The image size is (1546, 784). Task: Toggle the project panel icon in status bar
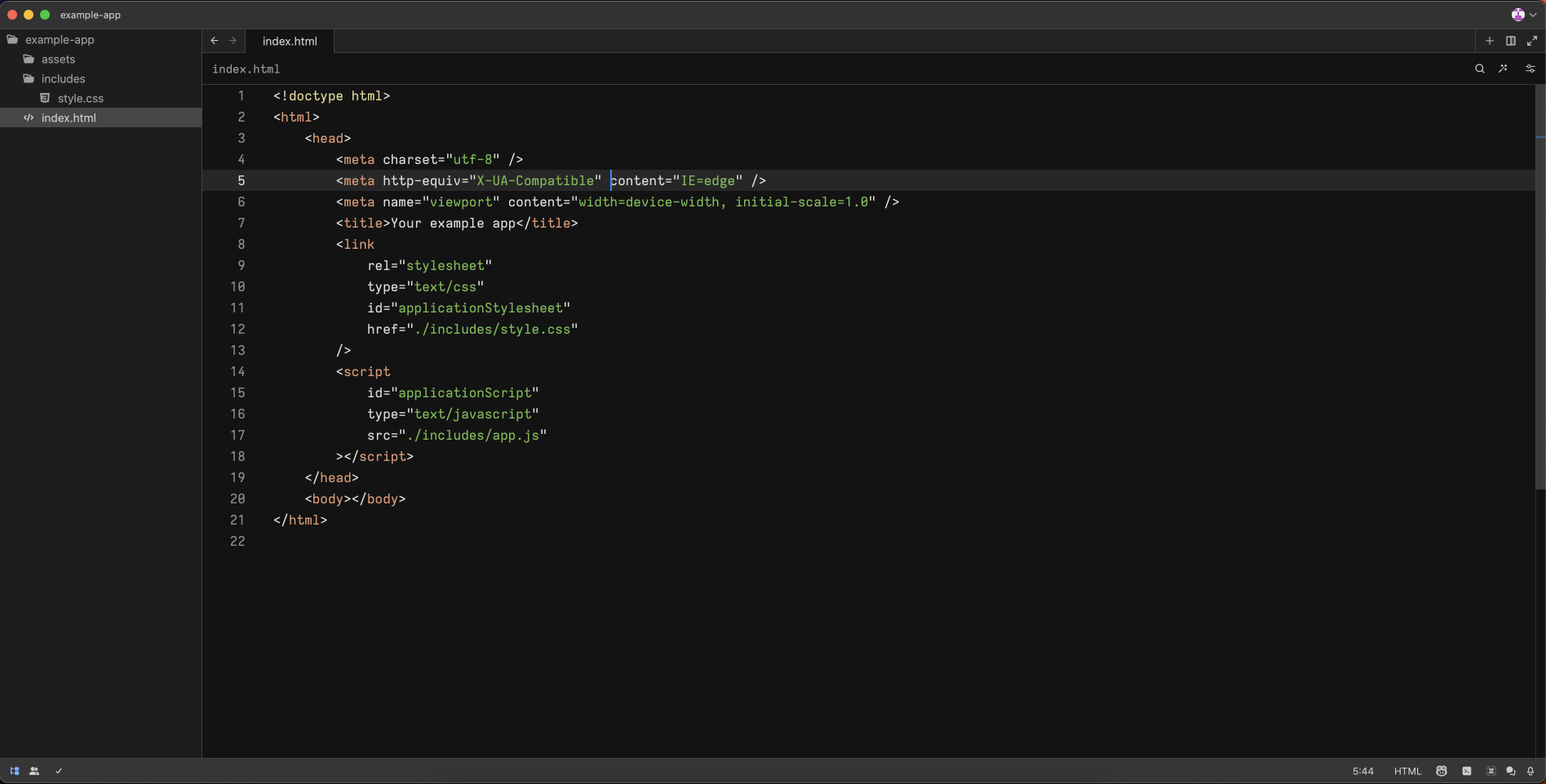(15, 771)
